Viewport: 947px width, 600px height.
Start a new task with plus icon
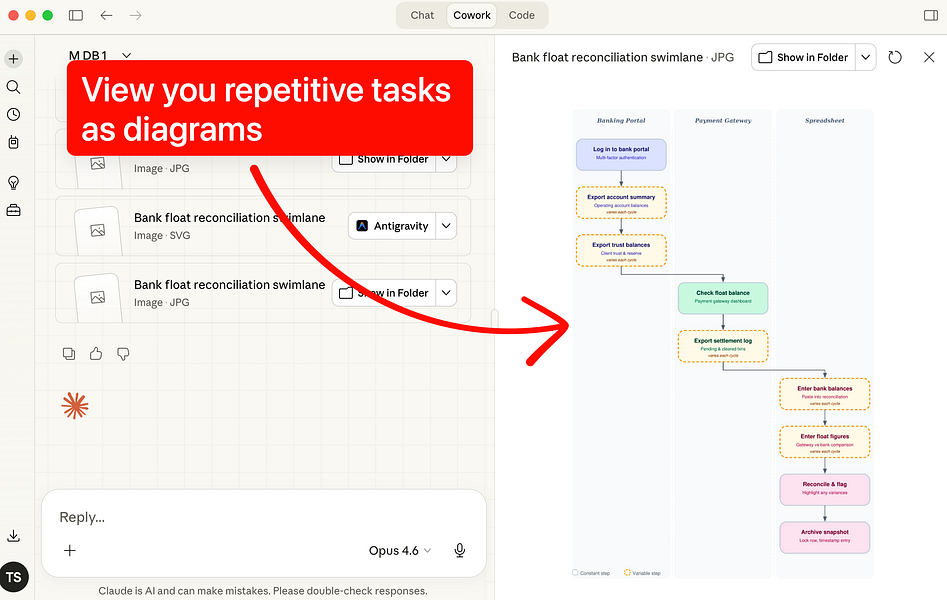pyautogui.click(x=14, y=59)
